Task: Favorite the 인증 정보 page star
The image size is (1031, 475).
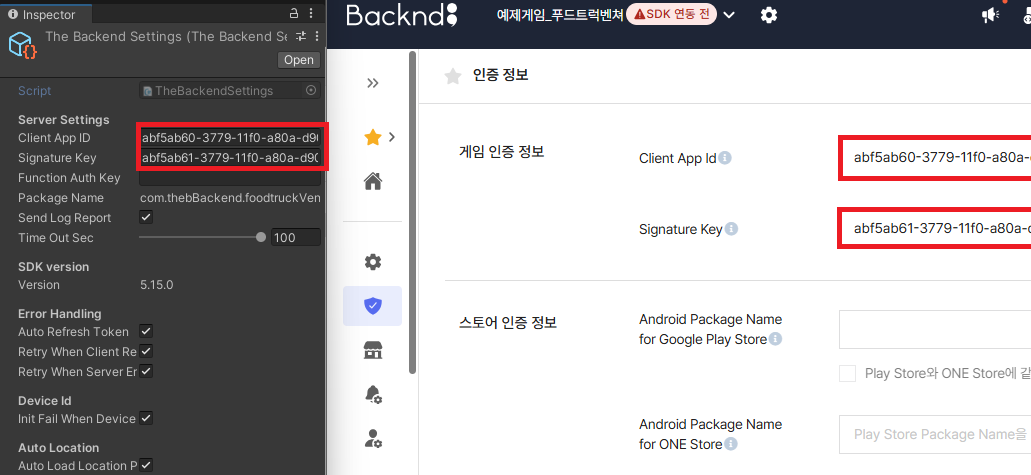Action: pyautogui.click(x=452, y=76)
